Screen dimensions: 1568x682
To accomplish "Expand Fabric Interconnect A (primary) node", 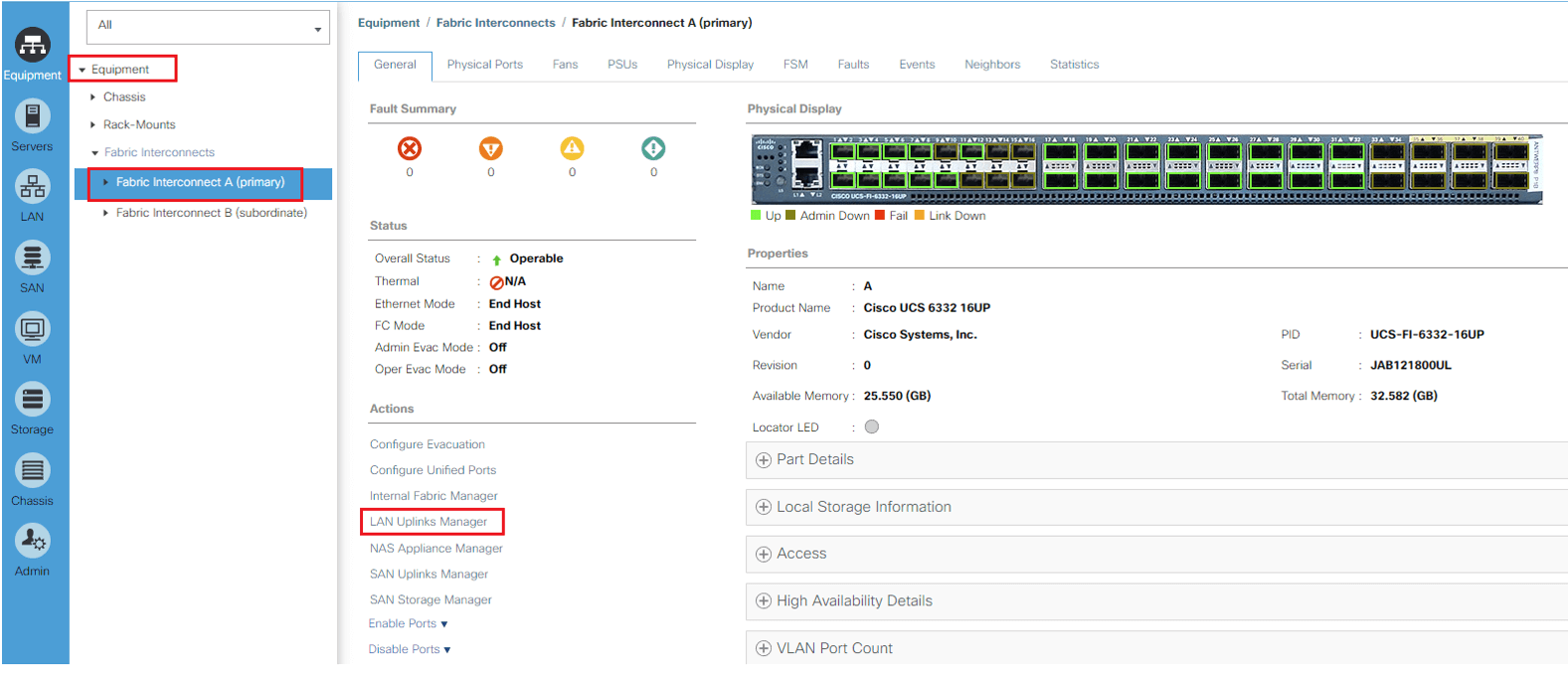I will 106,182.
